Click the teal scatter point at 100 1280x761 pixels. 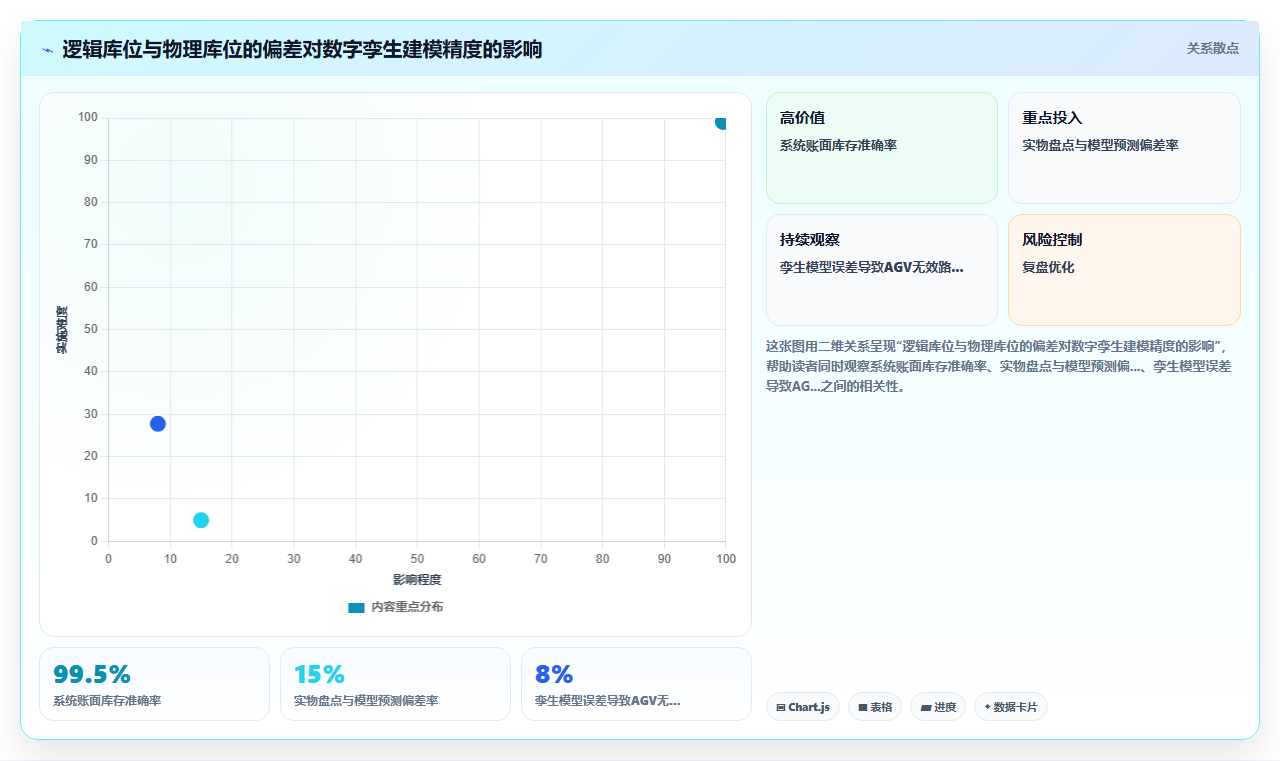[x=721, y=122]
